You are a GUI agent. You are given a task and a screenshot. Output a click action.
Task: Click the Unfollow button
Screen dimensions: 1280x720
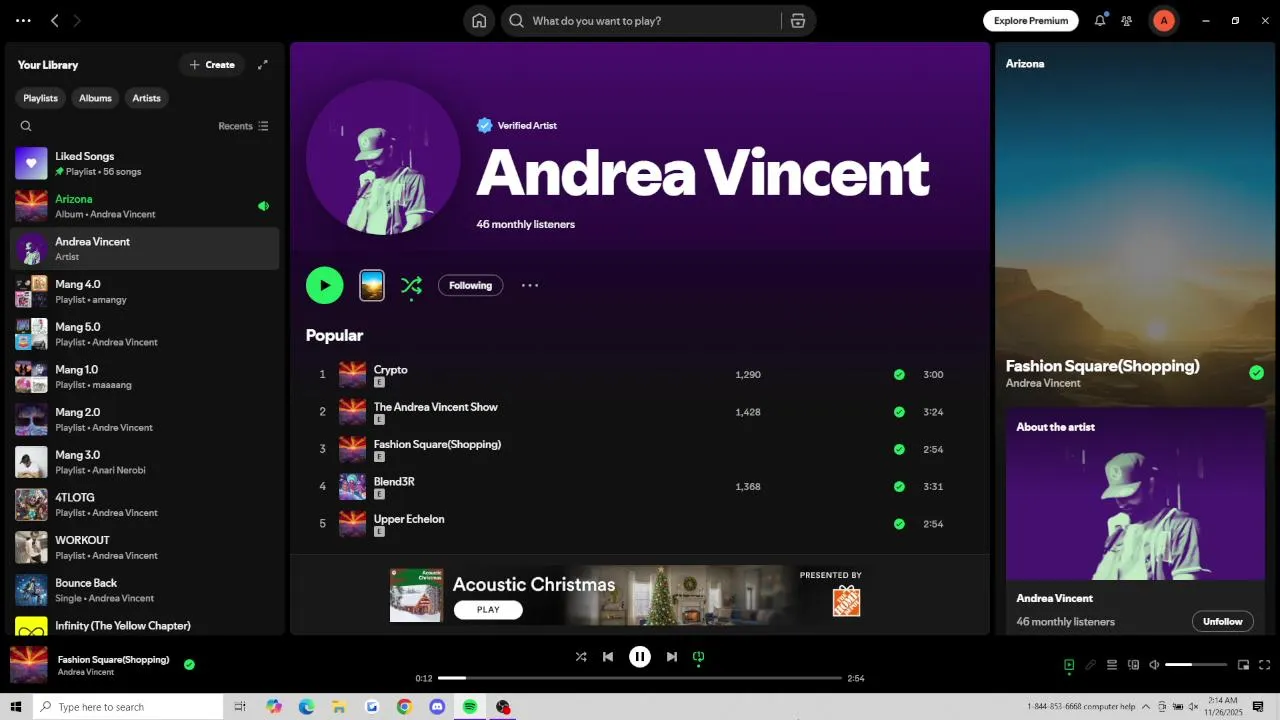coord(1223,622)
